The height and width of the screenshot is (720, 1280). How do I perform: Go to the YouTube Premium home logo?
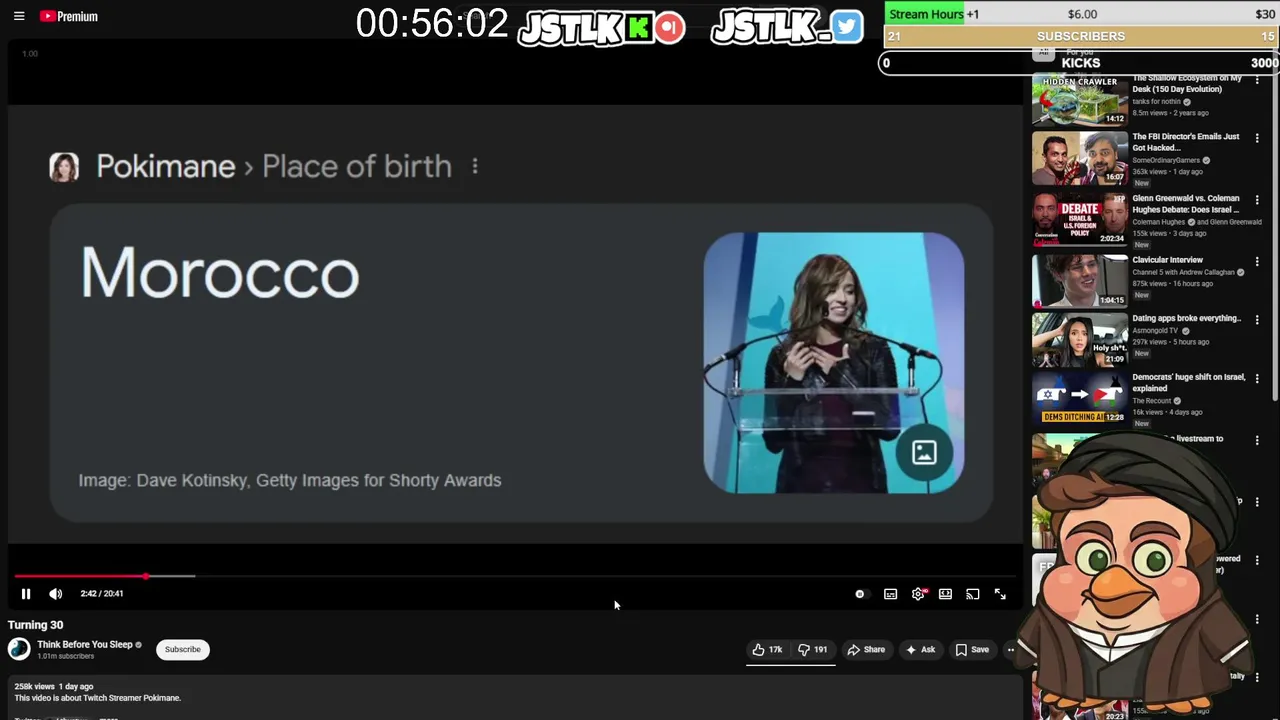[x=69, y=16]
